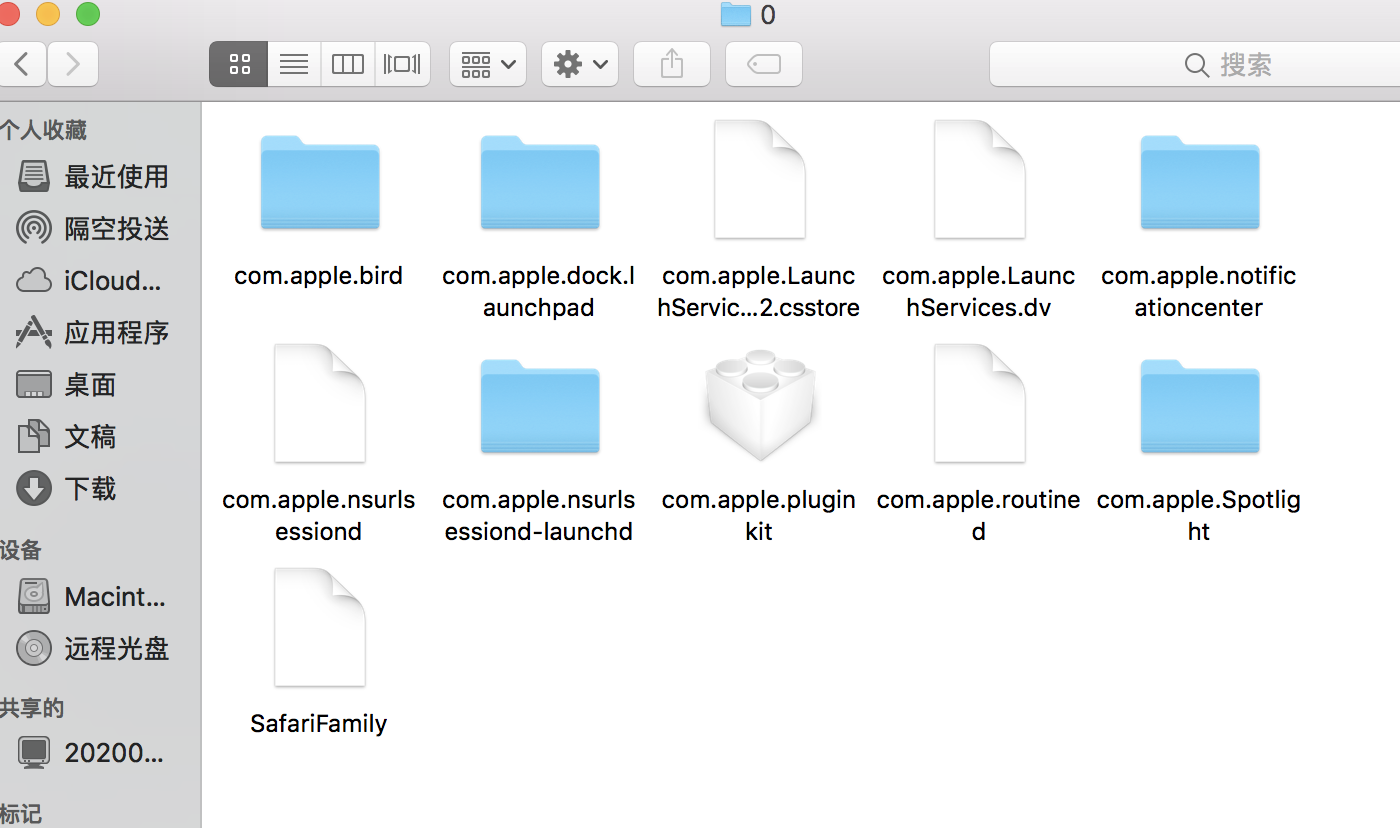This screenshot has height=828, width=1400.
Task: Click the com.apple.routined name label
Action: coord(979,515)
